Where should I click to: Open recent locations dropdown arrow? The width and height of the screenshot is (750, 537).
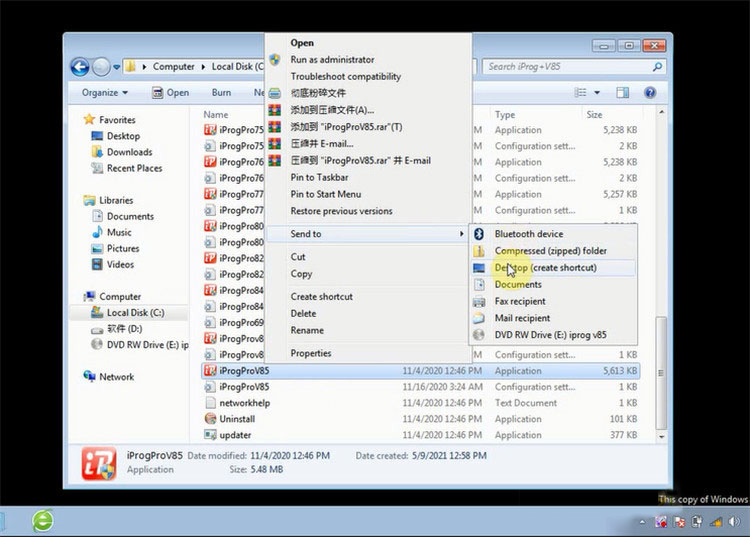(116, 67)
